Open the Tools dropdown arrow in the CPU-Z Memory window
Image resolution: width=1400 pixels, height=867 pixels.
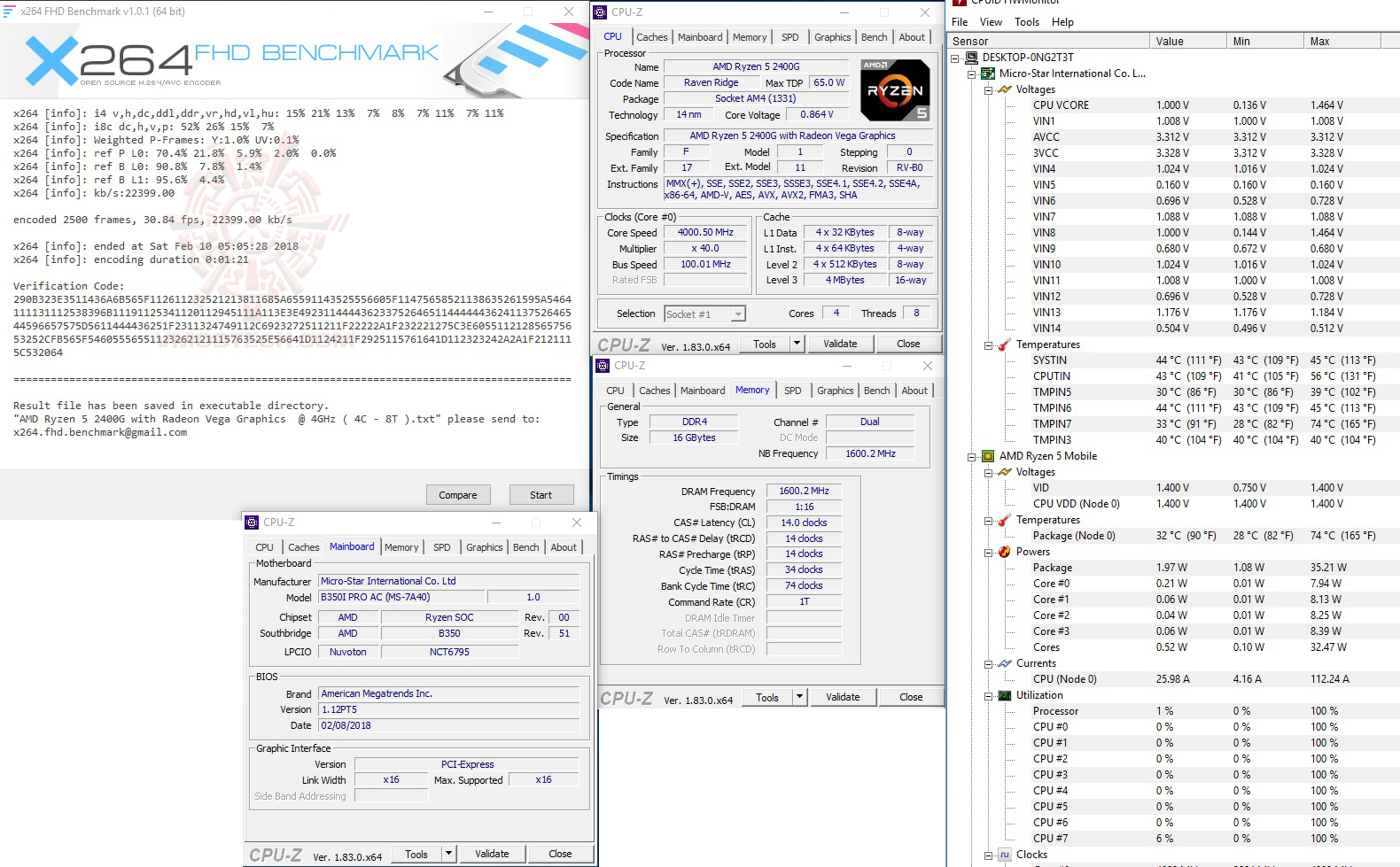[799, 697]
